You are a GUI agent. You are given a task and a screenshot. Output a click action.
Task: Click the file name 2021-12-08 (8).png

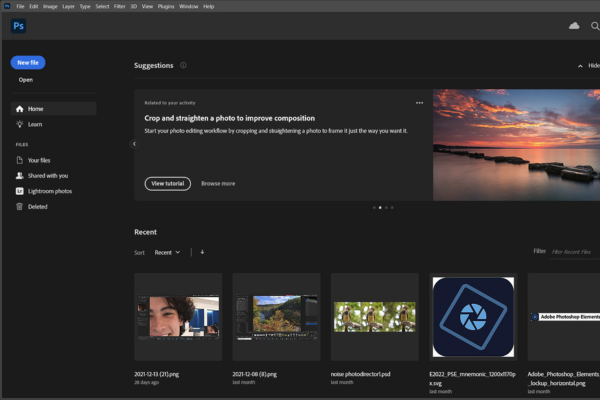(254, 374)
